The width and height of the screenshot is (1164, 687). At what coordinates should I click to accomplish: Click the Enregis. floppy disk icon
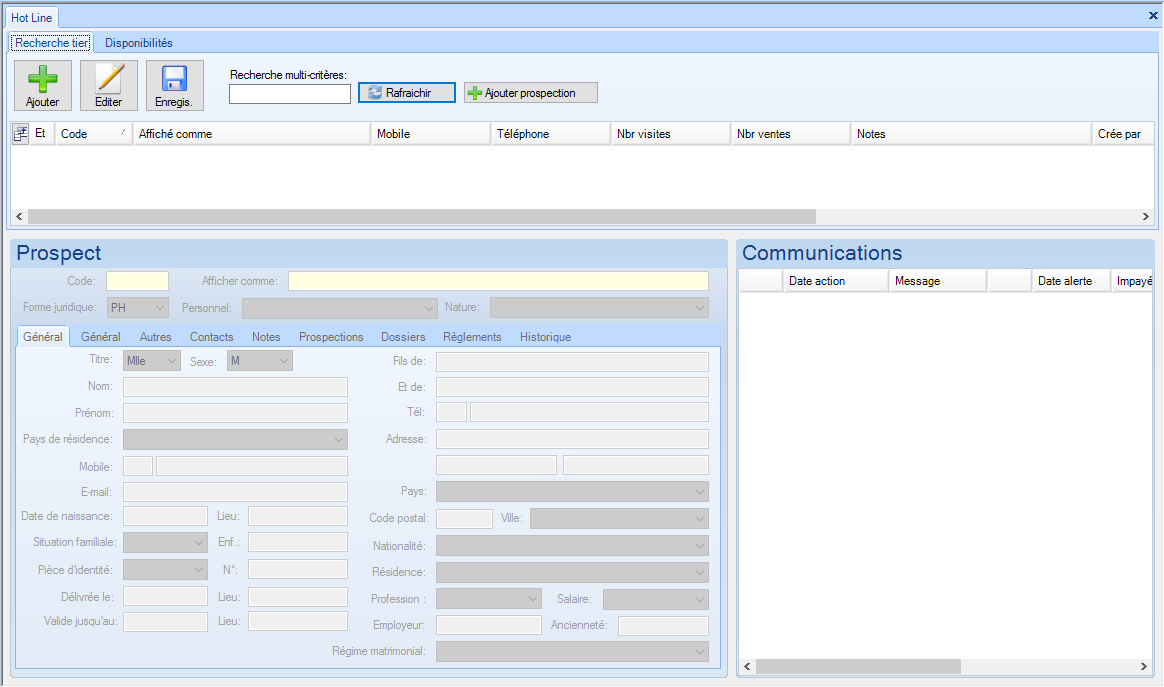tap(174, 79)
